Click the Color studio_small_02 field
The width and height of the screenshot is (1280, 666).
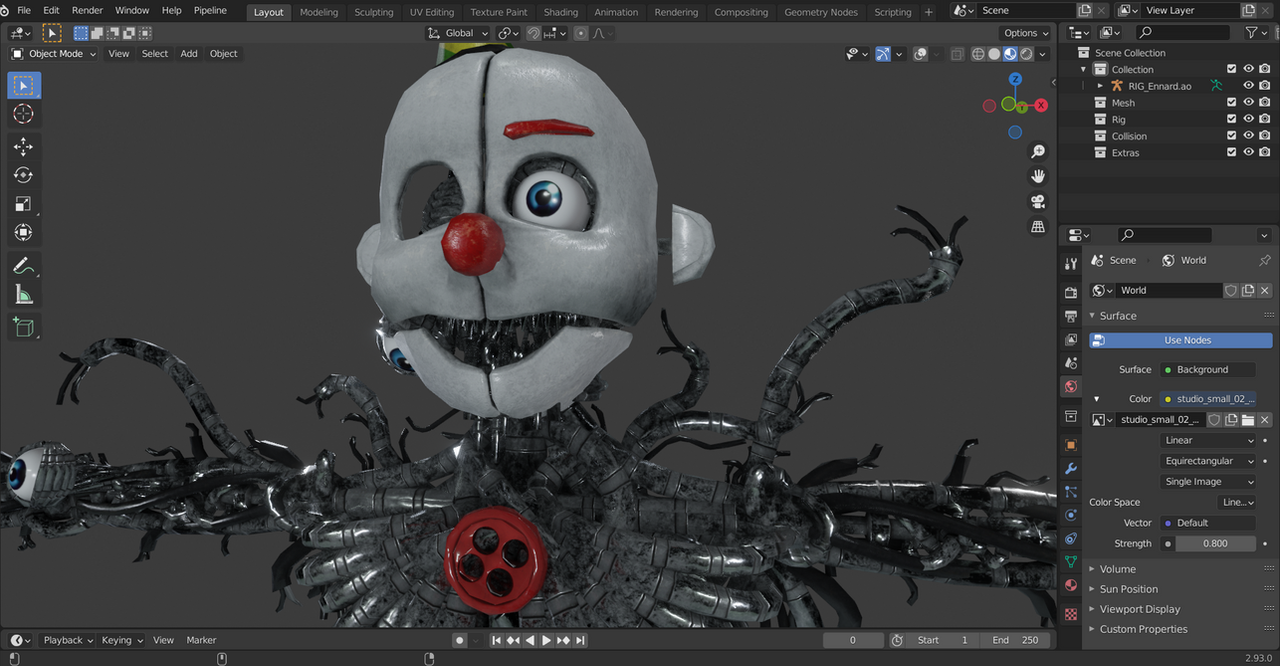pos(1209,398)
